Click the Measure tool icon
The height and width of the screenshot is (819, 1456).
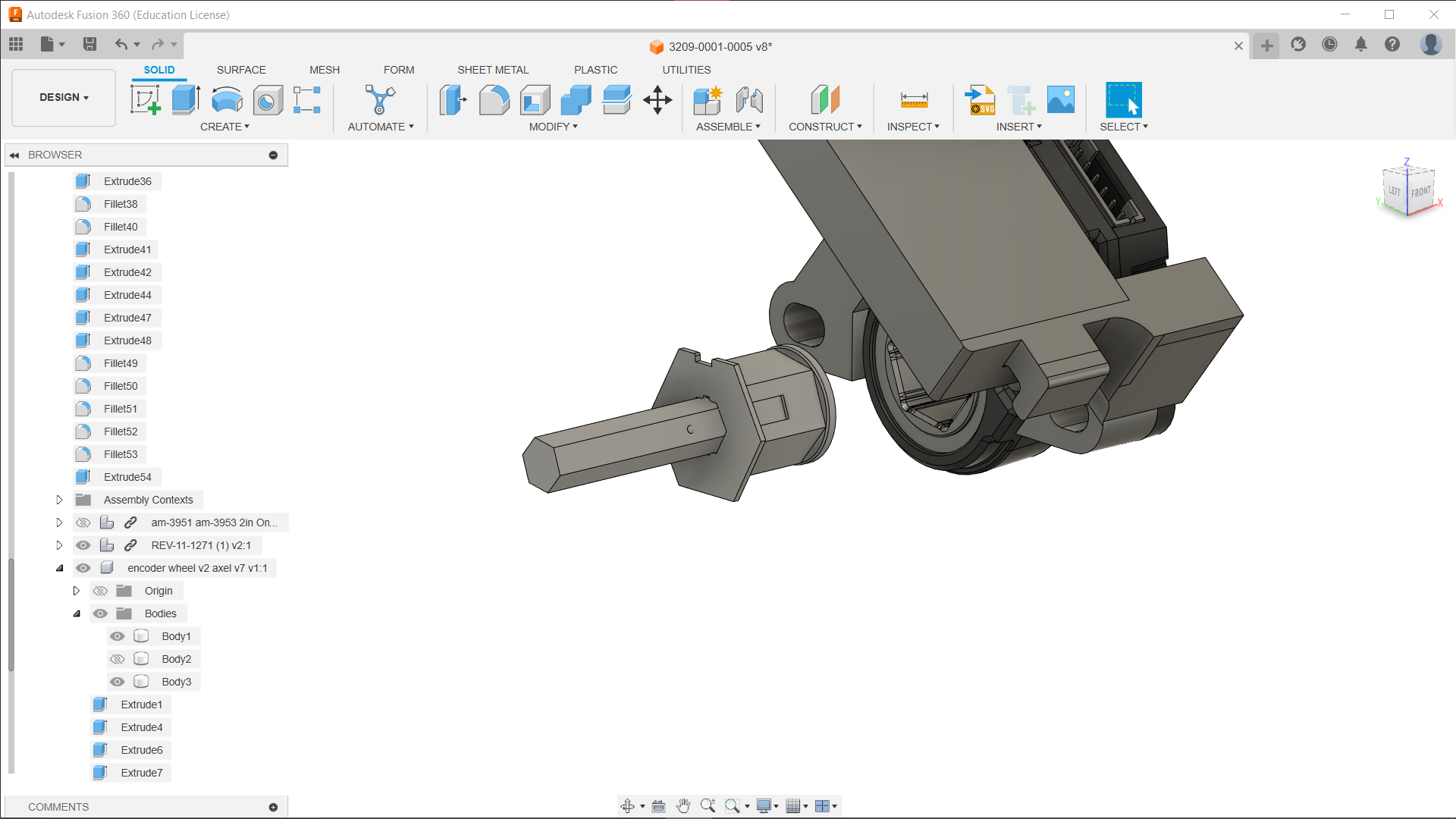click(914, 99)
